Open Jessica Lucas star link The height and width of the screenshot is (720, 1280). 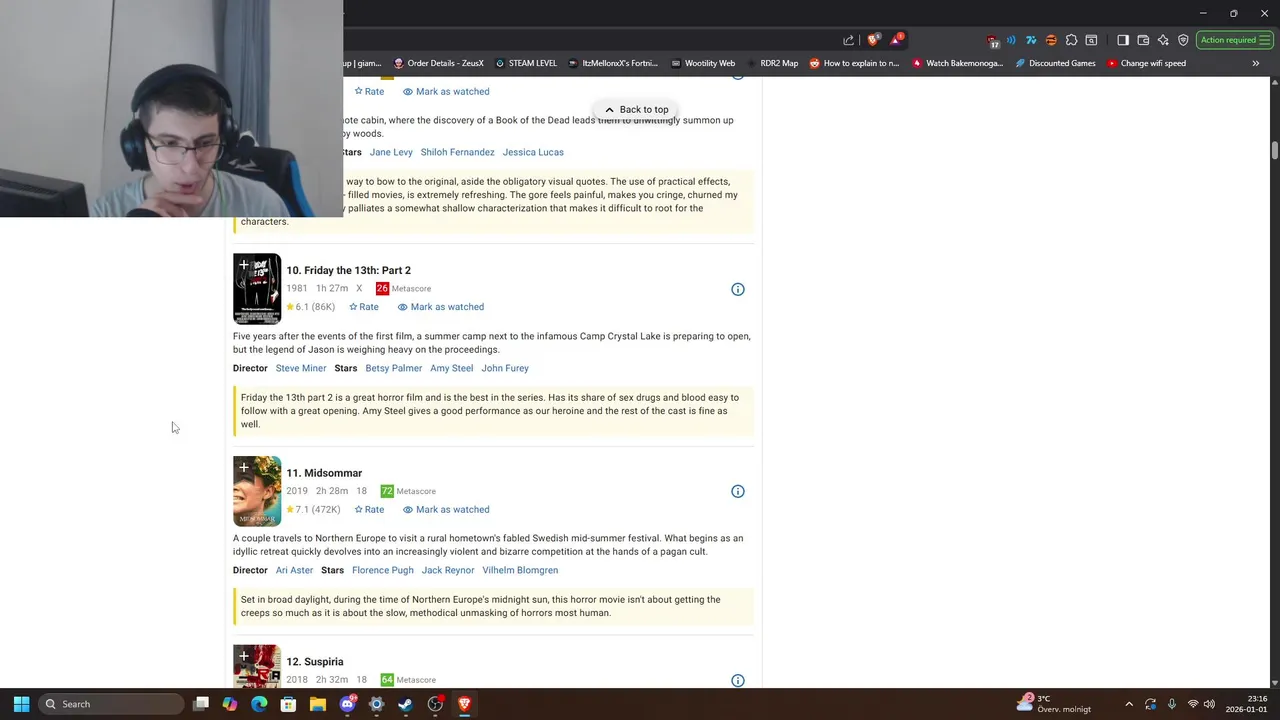pyautogui.click(x=533, y=152)
